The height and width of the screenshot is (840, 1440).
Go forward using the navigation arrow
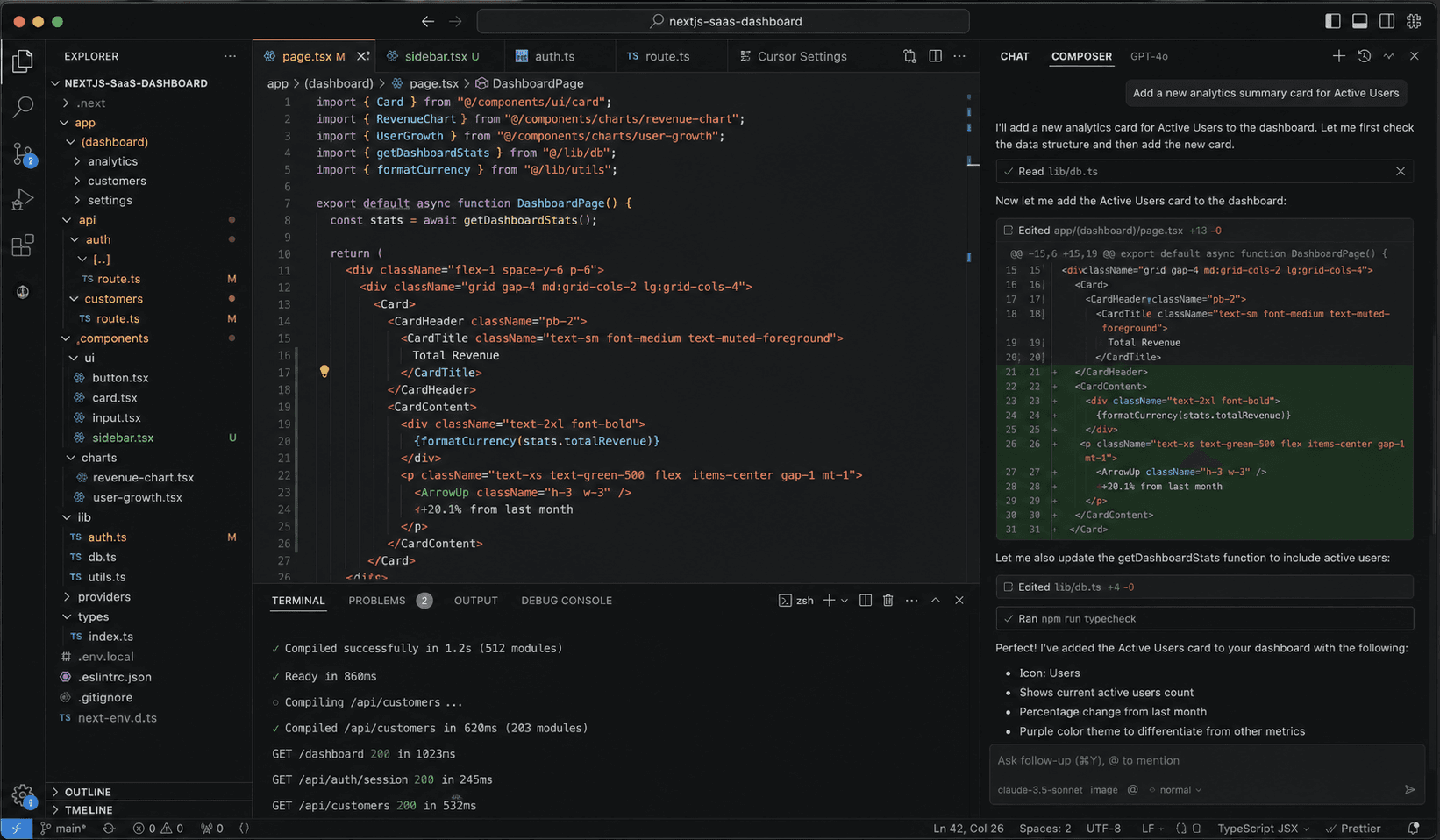point(455,21)
